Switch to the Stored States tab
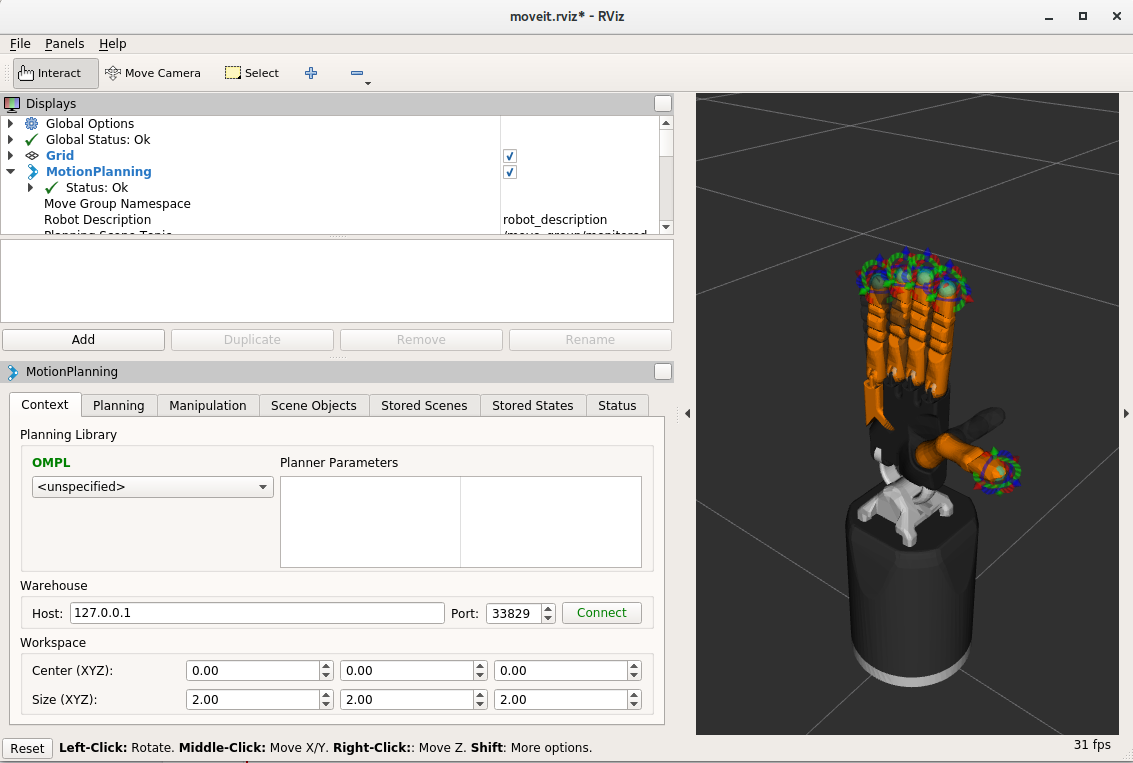The width and height of the screenshot is (1133, 763). coord(533,405)
